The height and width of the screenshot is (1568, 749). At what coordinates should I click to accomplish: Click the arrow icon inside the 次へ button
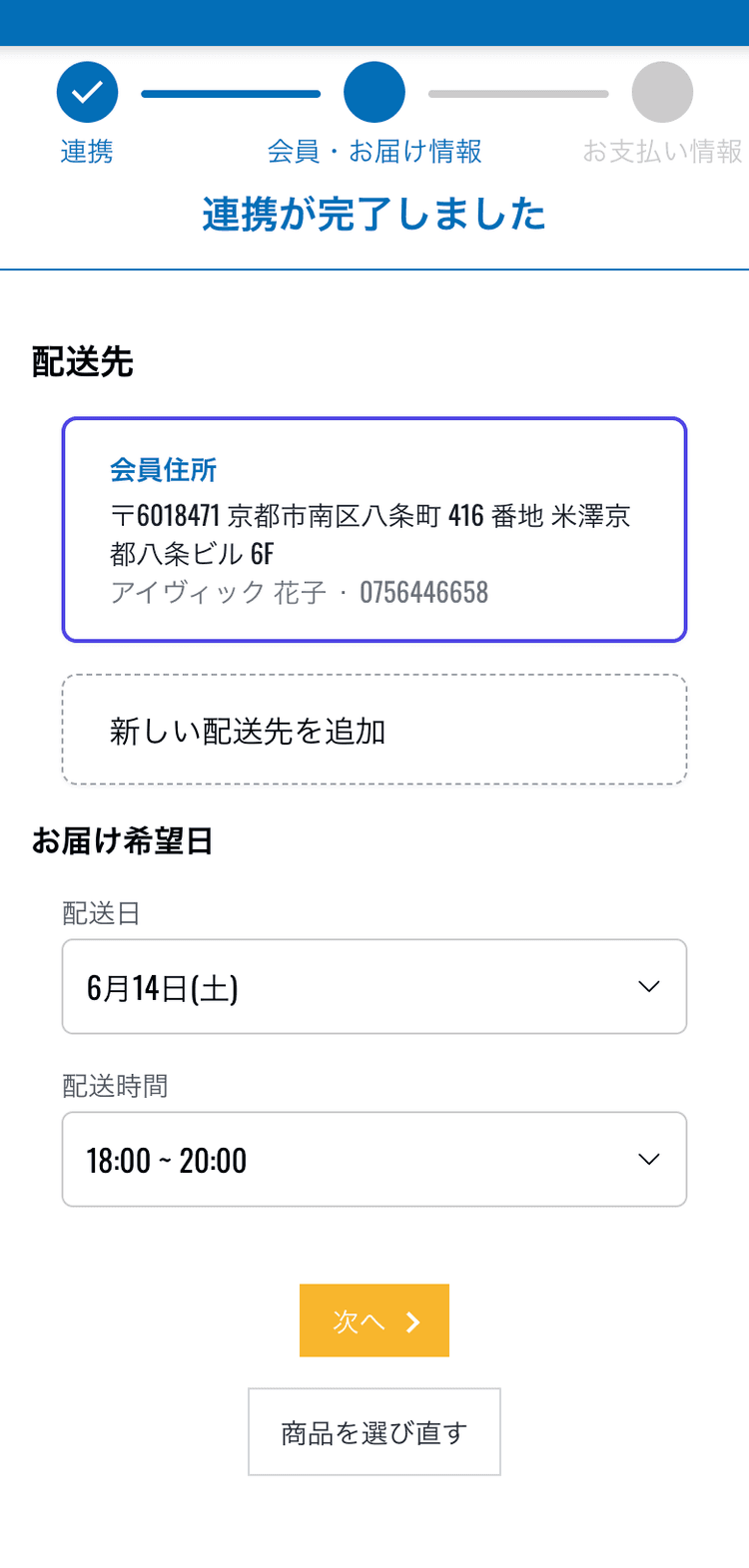click(x=413, y=1322)
